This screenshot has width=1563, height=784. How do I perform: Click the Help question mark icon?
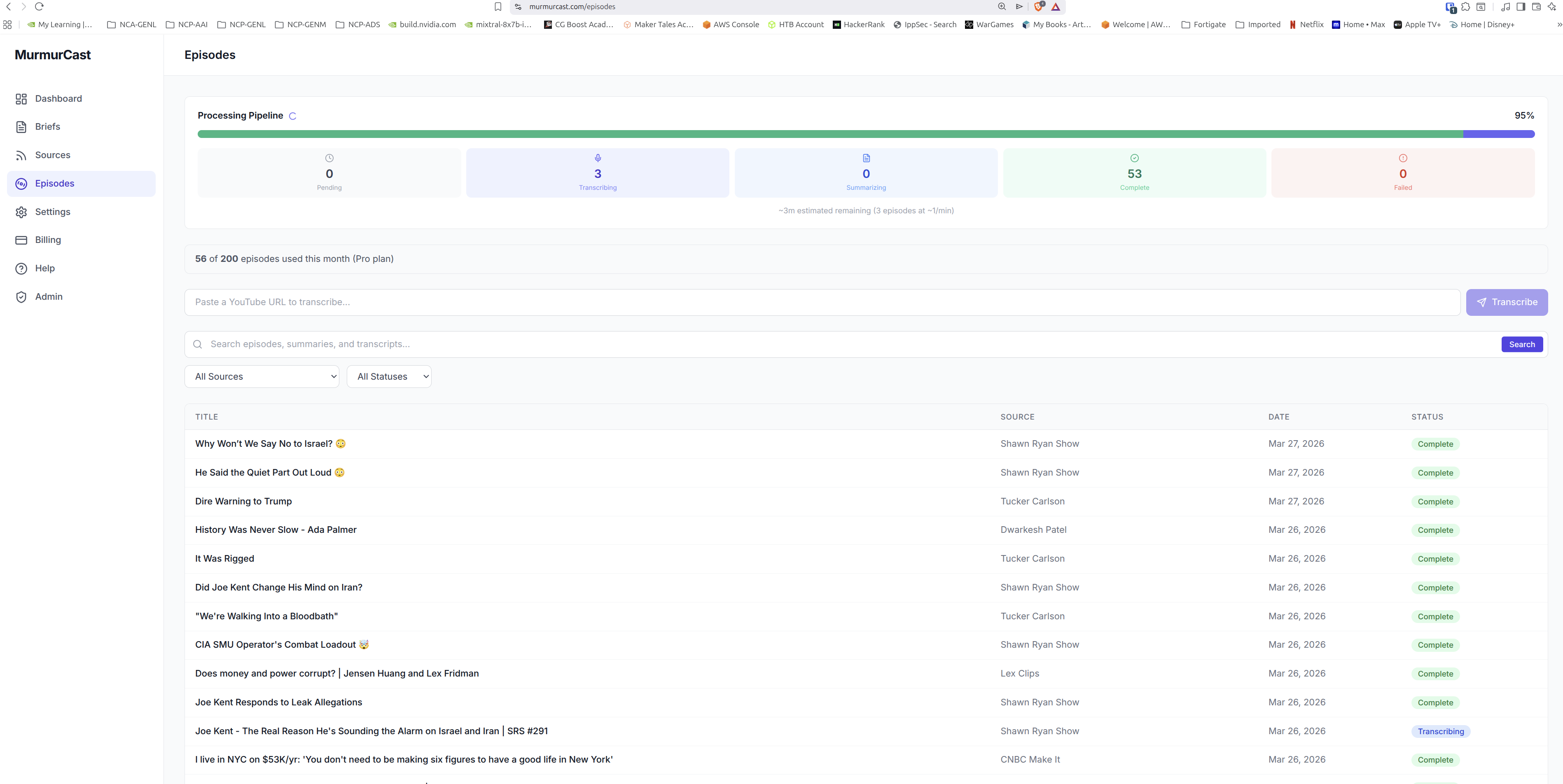(x=21, y=268)
